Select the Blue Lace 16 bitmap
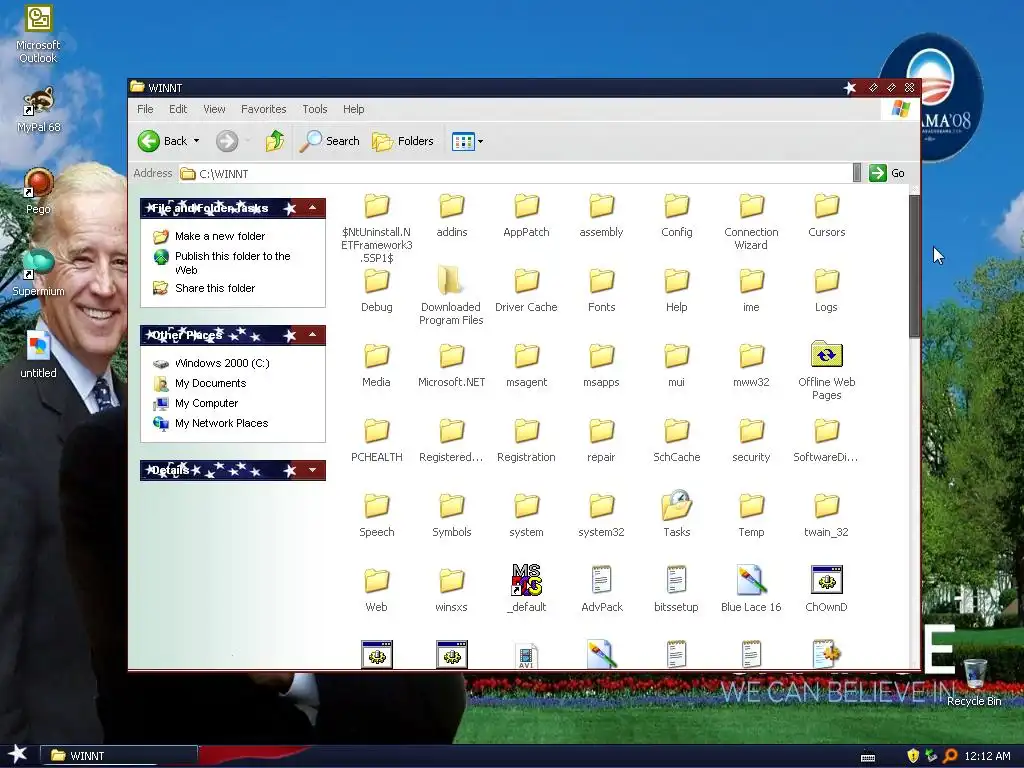 point(751,588)
